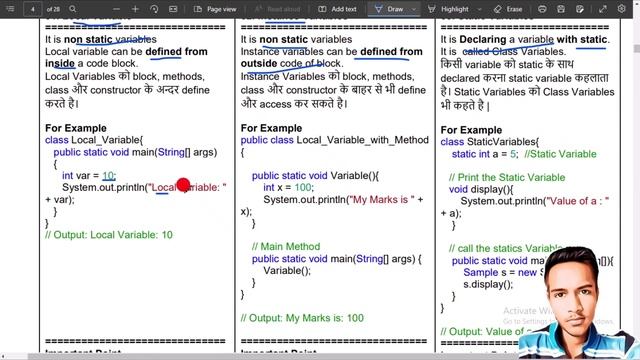Screen dimensions: 640x360
Task: Enter full screen with expand arrows icon
Action: tap(603, 9)
